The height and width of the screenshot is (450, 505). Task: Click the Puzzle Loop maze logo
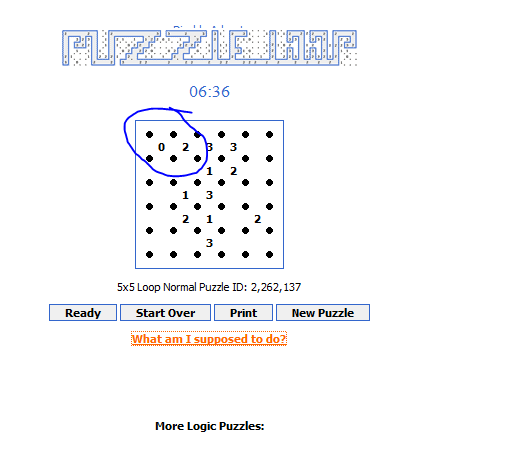(x=209, y=47)
